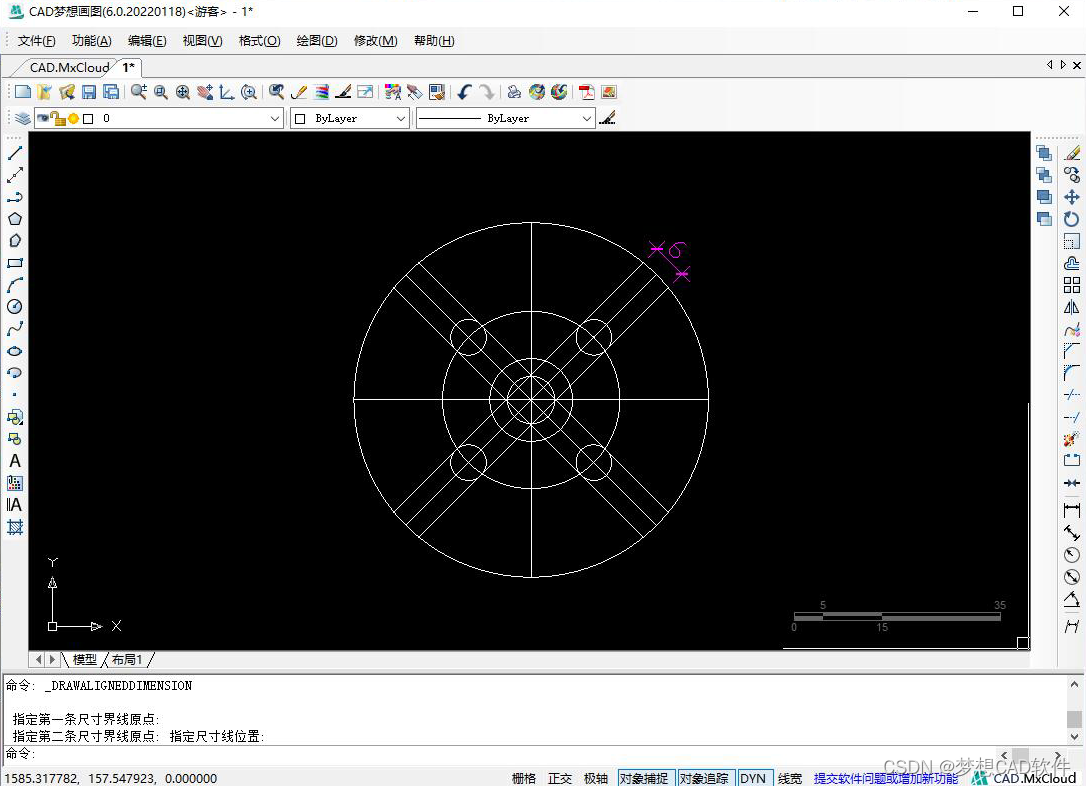This screenshot has height=786, width=1086.
Task: Click the Export to PDF icon
Action: (x=587, y=92)
